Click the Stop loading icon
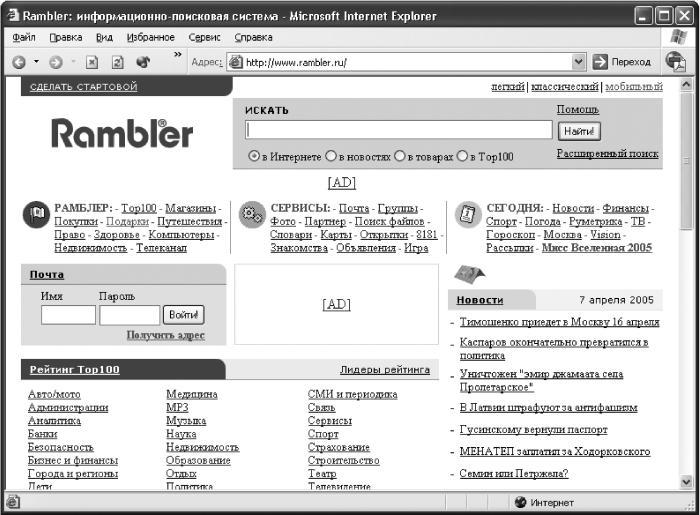The height and width of the screenshot is (515, 700). pos(92,62)
